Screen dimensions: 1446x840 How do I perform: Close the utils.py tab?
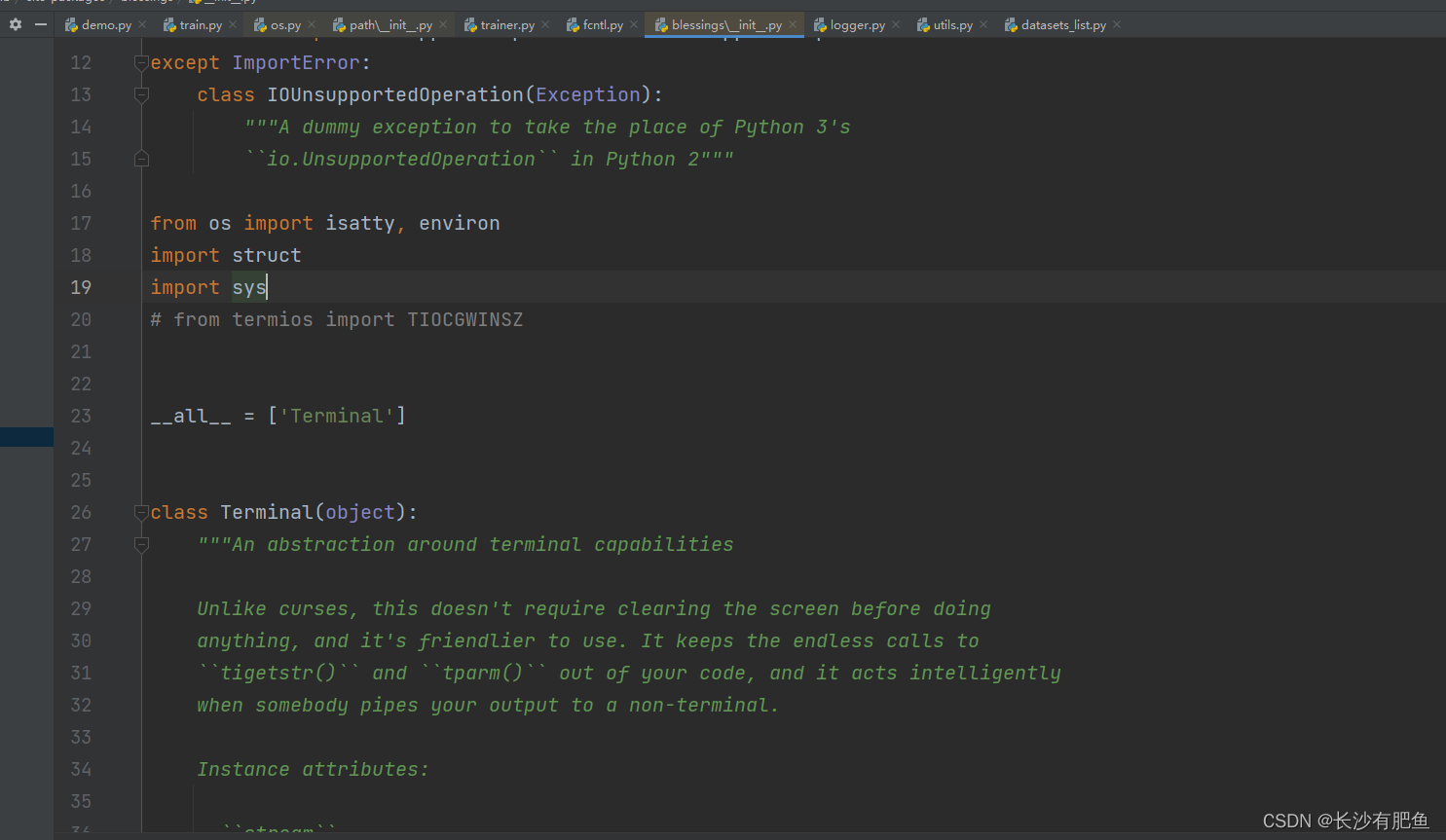983,24
